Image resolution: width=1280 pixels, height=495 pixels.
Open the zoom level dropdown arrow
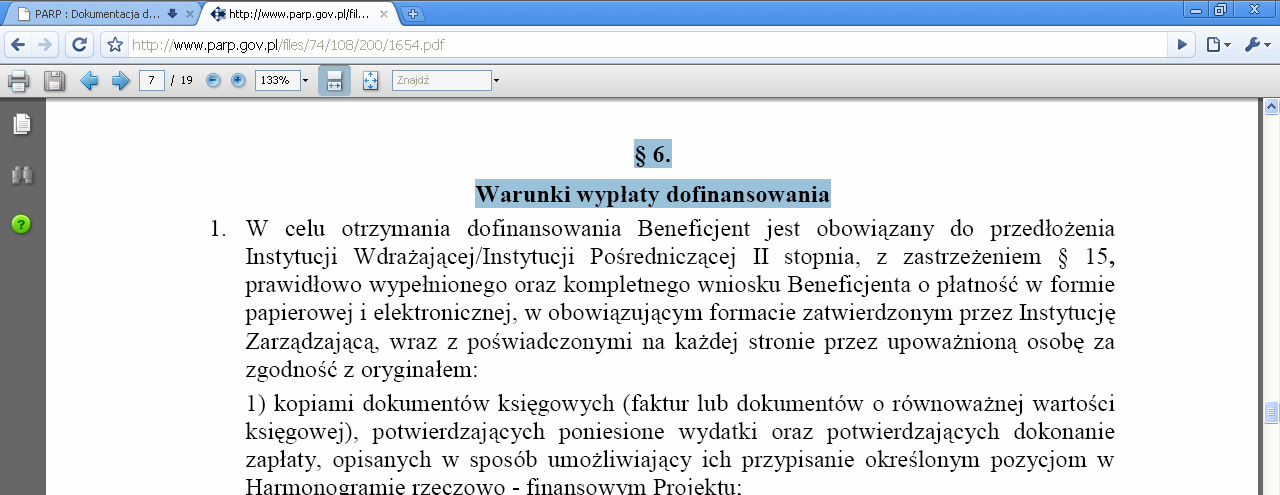click(305, 80)
